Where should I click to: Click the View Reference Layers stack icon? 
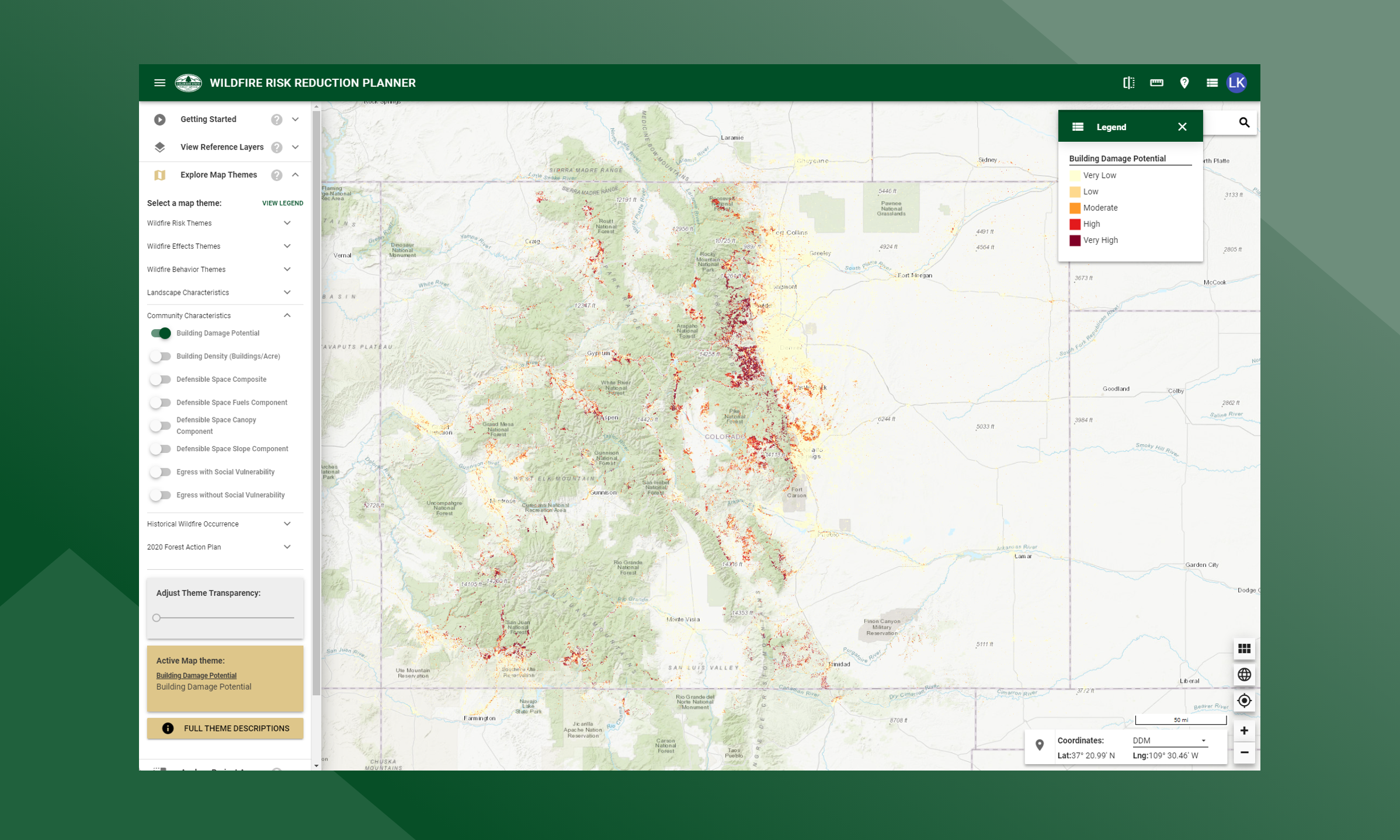[160, 147]
